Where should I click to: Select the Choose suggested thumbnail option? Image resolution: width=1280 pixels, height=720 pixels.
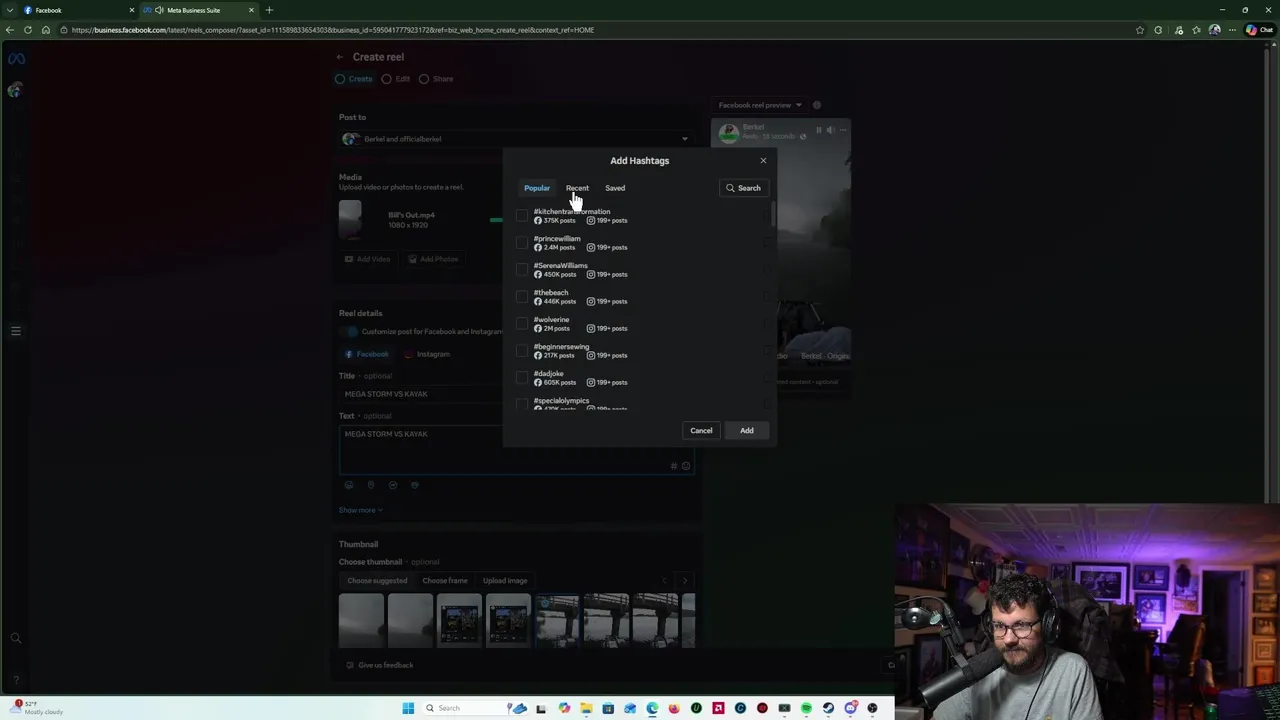coord(377,581)
